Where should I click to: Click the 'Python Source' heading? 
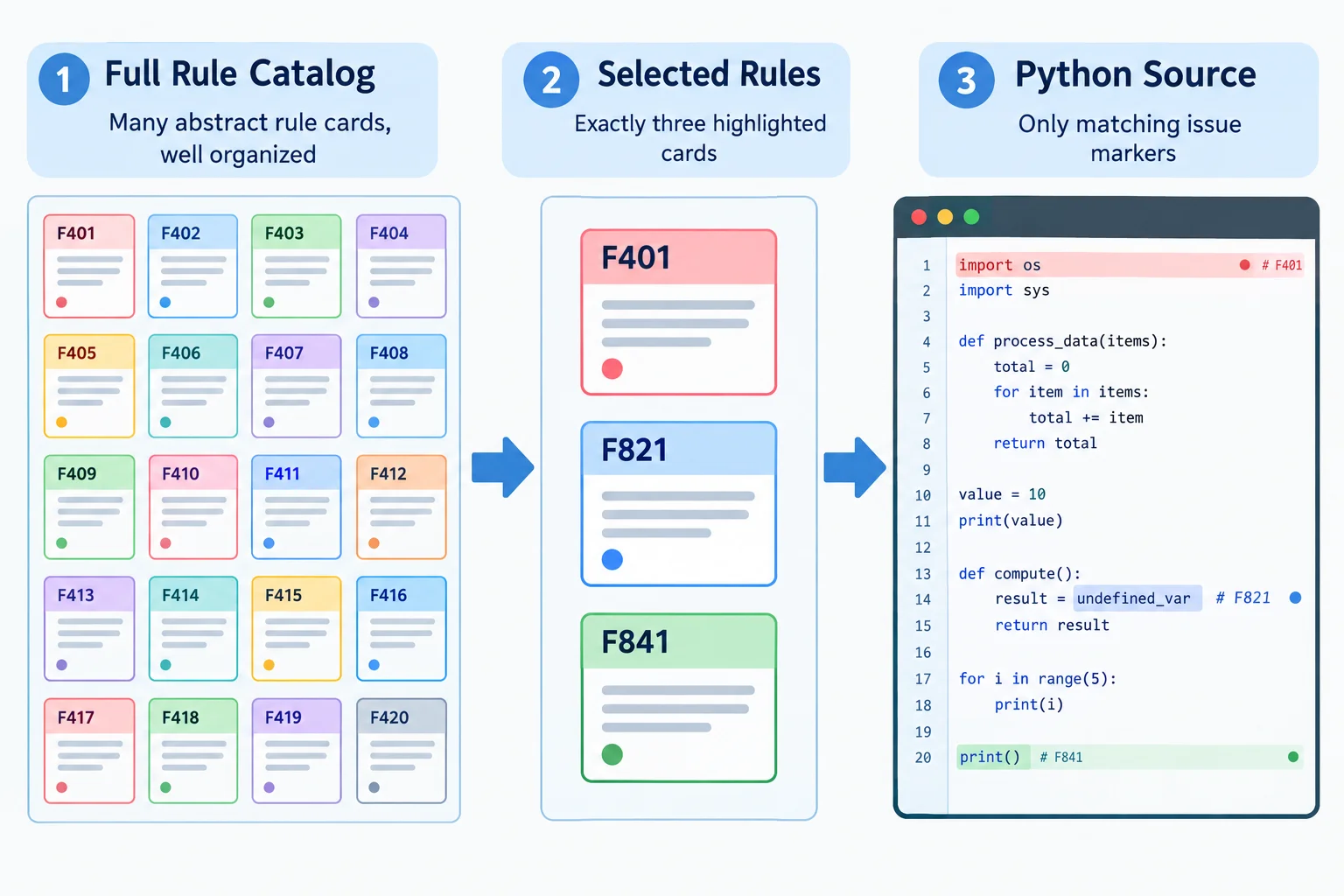tap(1136, 75)
